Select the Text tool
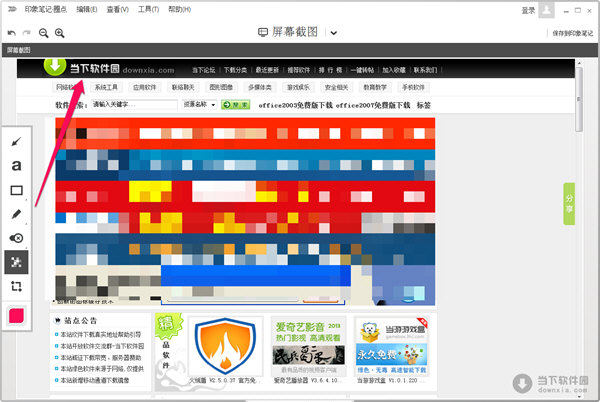The height and width of the screenshot is (402, 600). click(17, 166)
